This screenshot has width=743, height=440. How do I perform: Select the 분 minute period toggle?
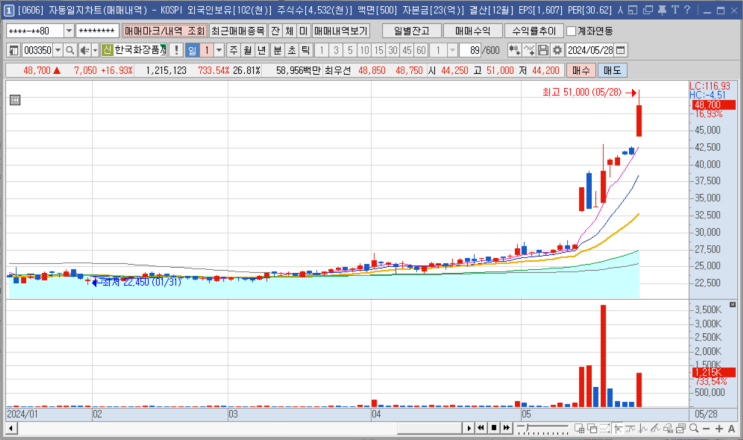[x=278, y=50]
